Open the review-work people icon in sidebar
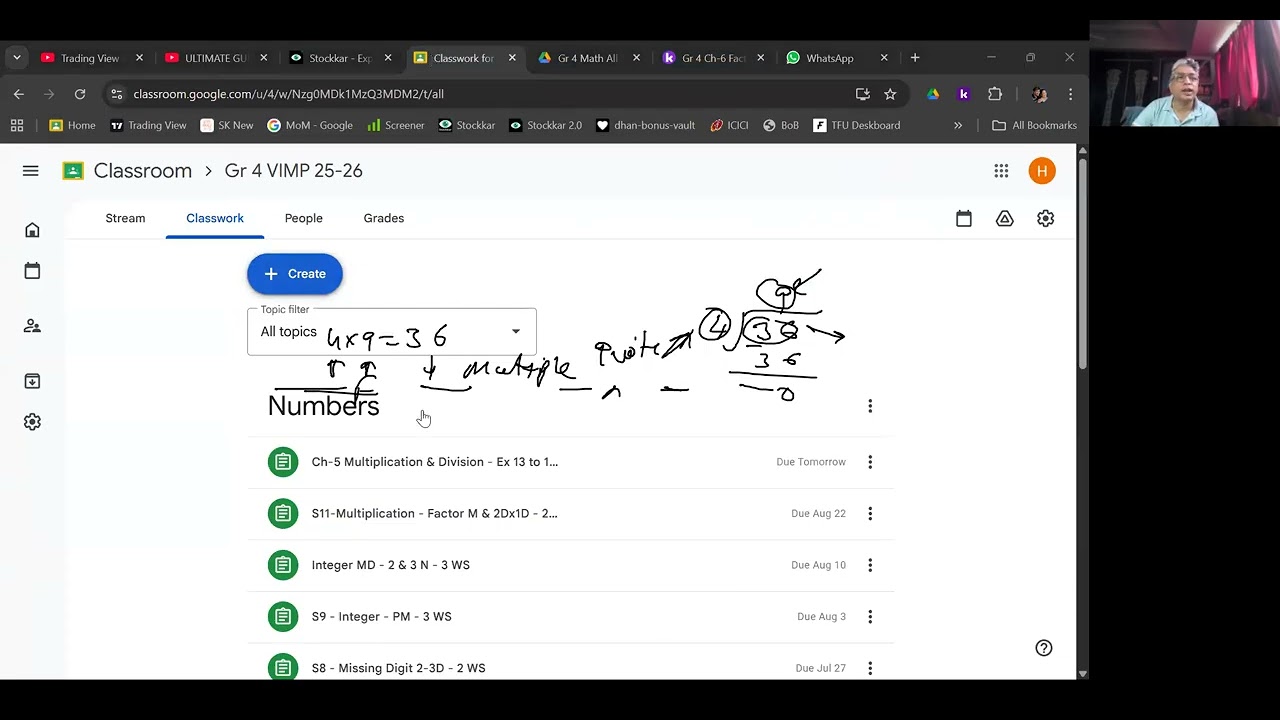 (32, 326)
